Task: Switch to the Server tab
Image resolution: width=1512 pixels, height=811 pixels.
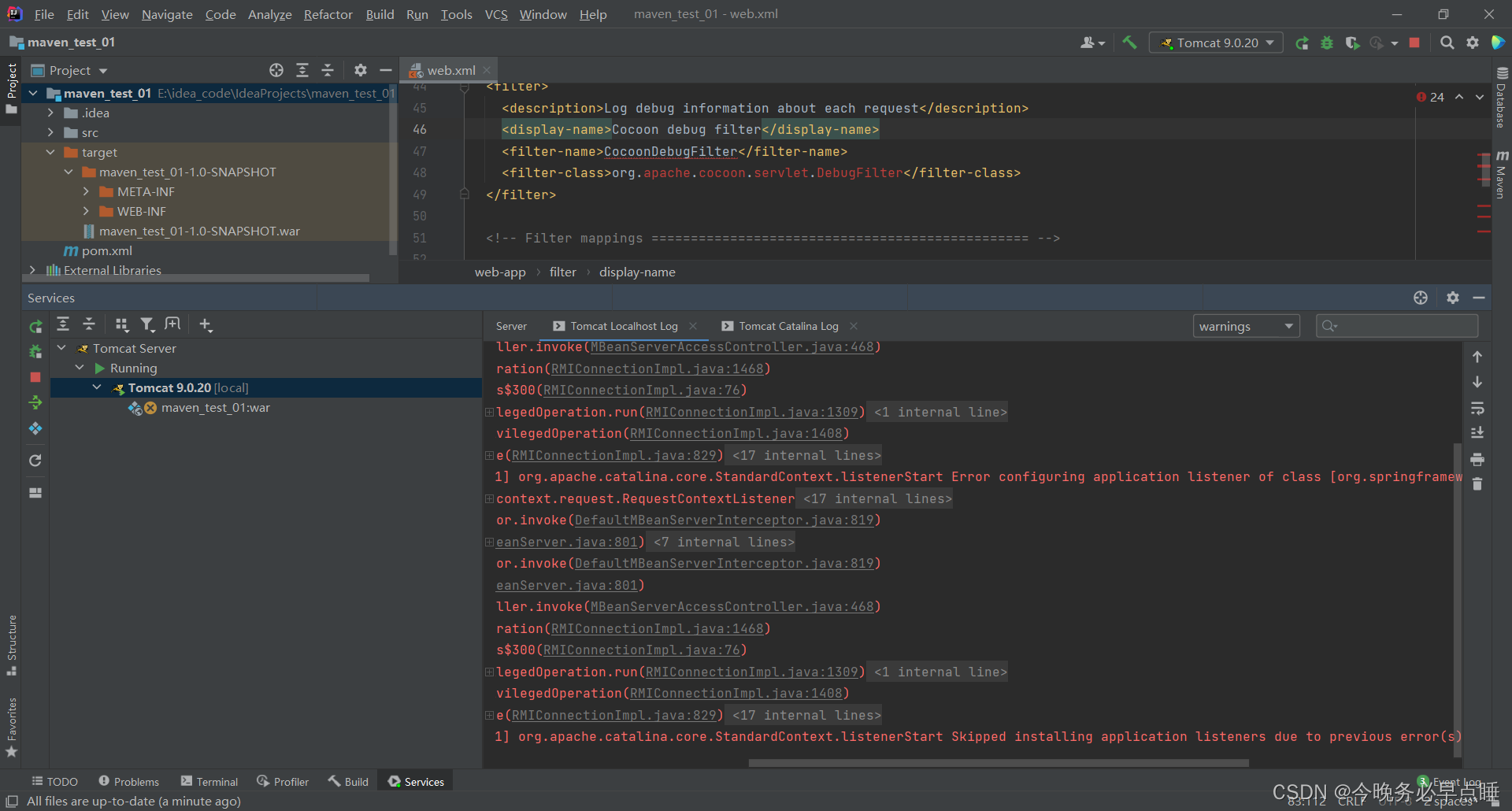Action: point(511,326)
